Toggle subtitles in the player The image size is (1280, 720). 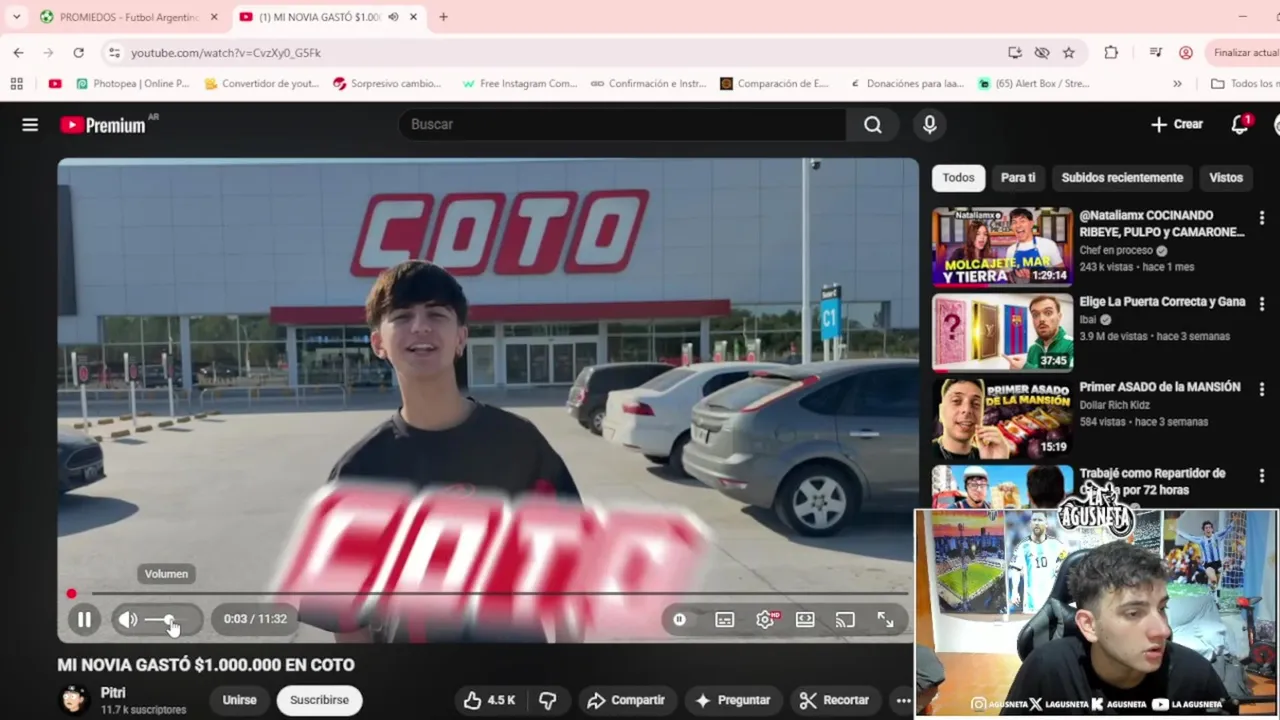(725, 620)
